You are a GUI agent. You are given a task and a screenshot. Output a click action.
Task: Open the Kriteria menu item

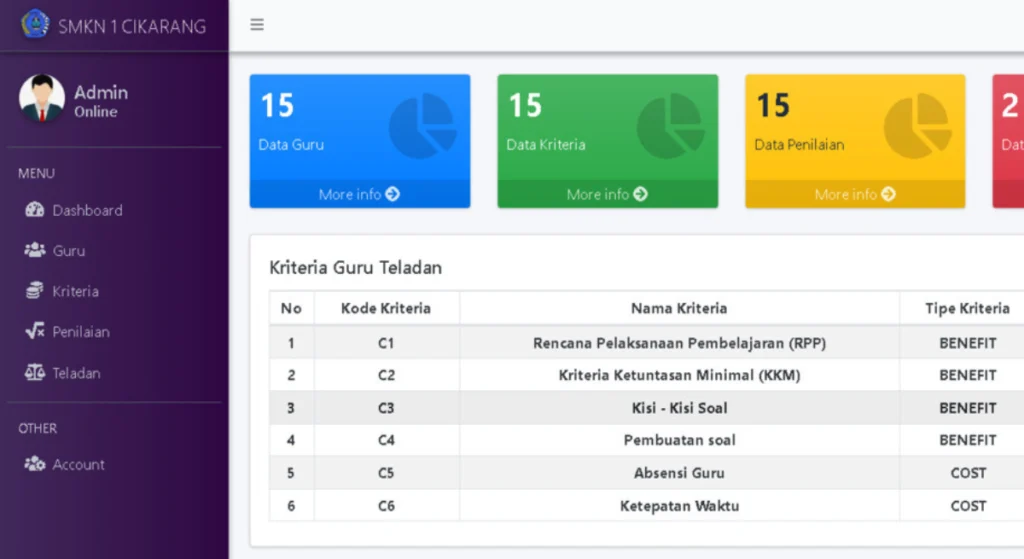pos(75,291)
